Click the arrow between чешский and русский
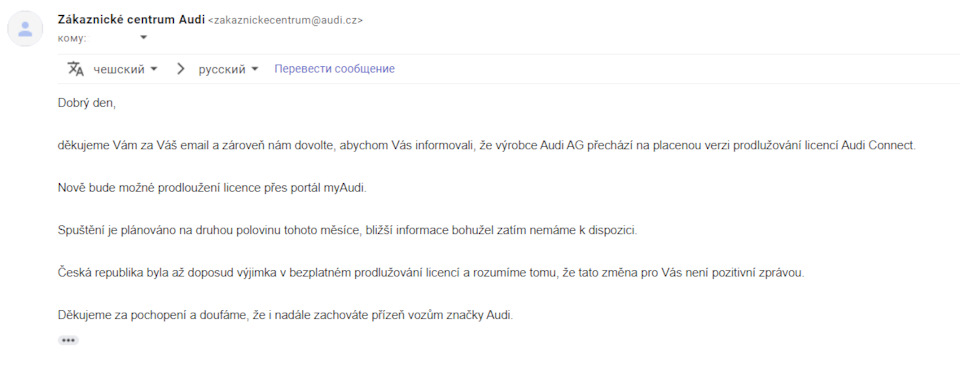The width and height of the screenshot is (960, 386). [x=180, y=69]
